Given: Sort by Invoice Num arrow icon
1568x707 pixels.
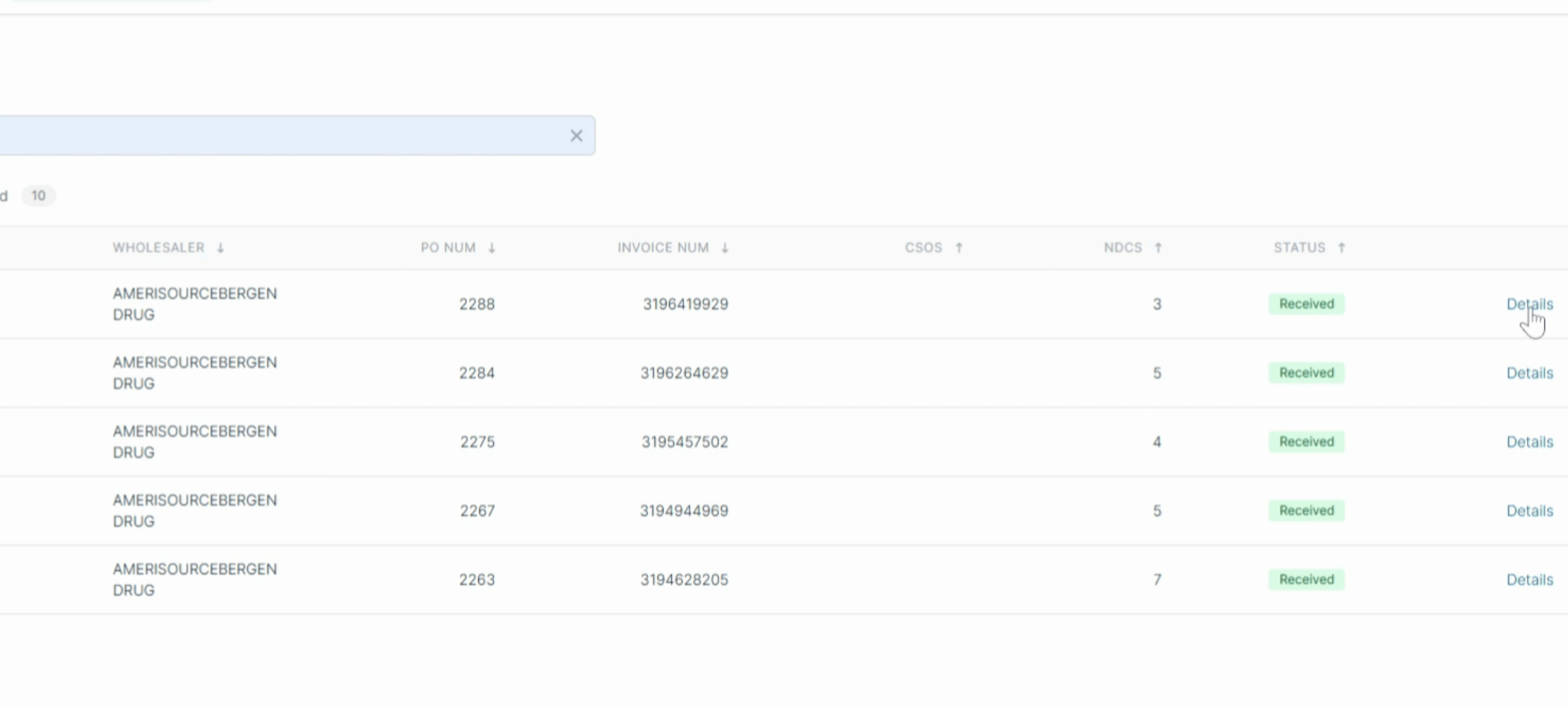Looking at the screenshot, I should 725,248.
